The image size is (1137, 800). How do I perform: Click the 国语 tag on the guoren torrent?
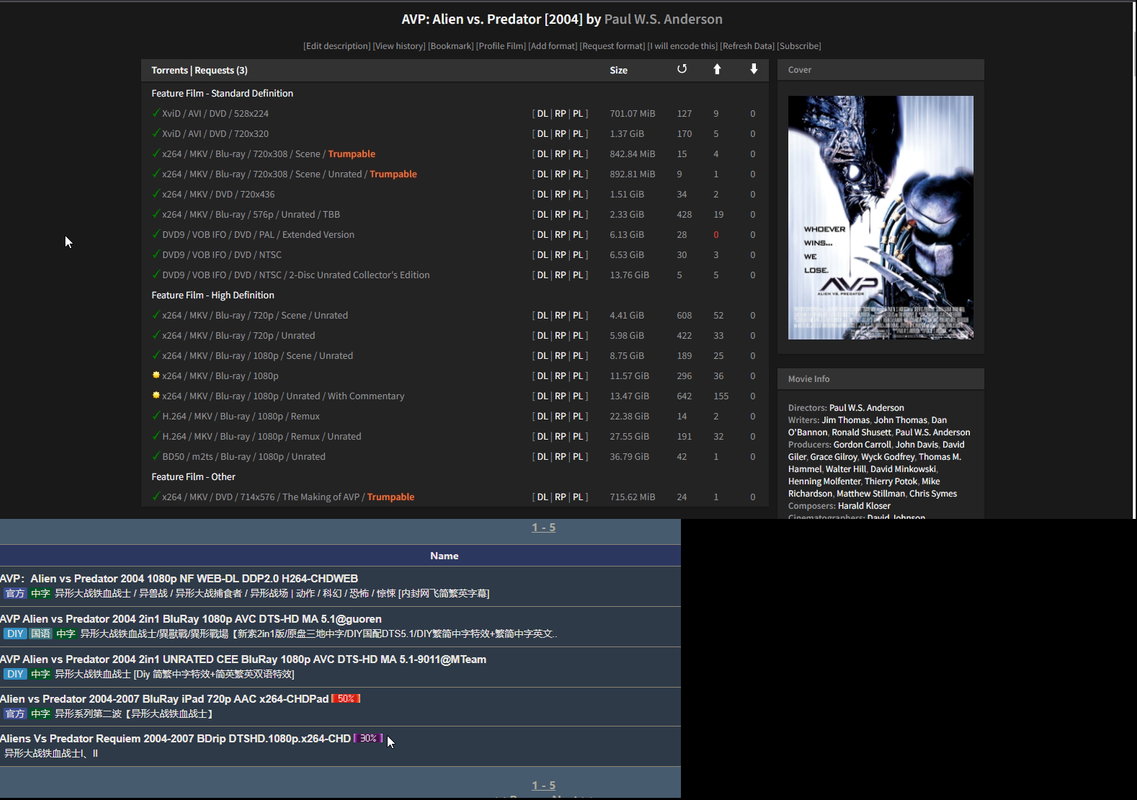41,633
